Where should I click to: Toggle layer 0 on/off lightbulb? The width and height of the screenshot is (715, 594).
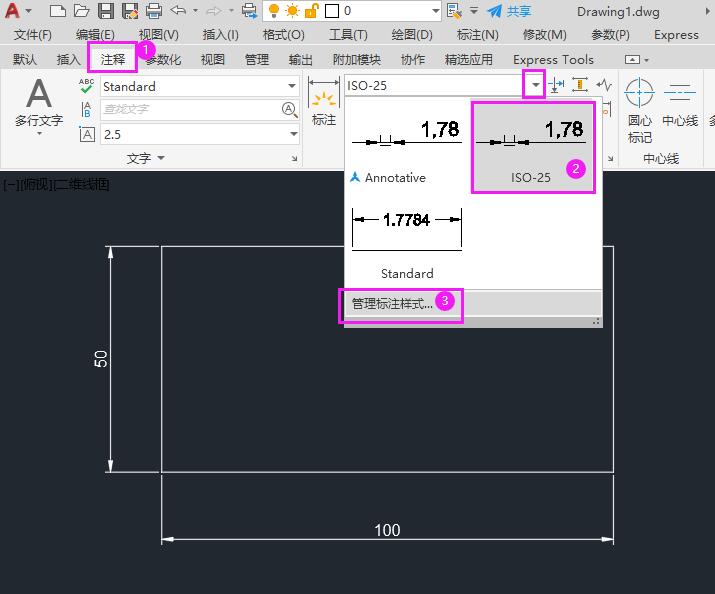click(x=274, y=10)
